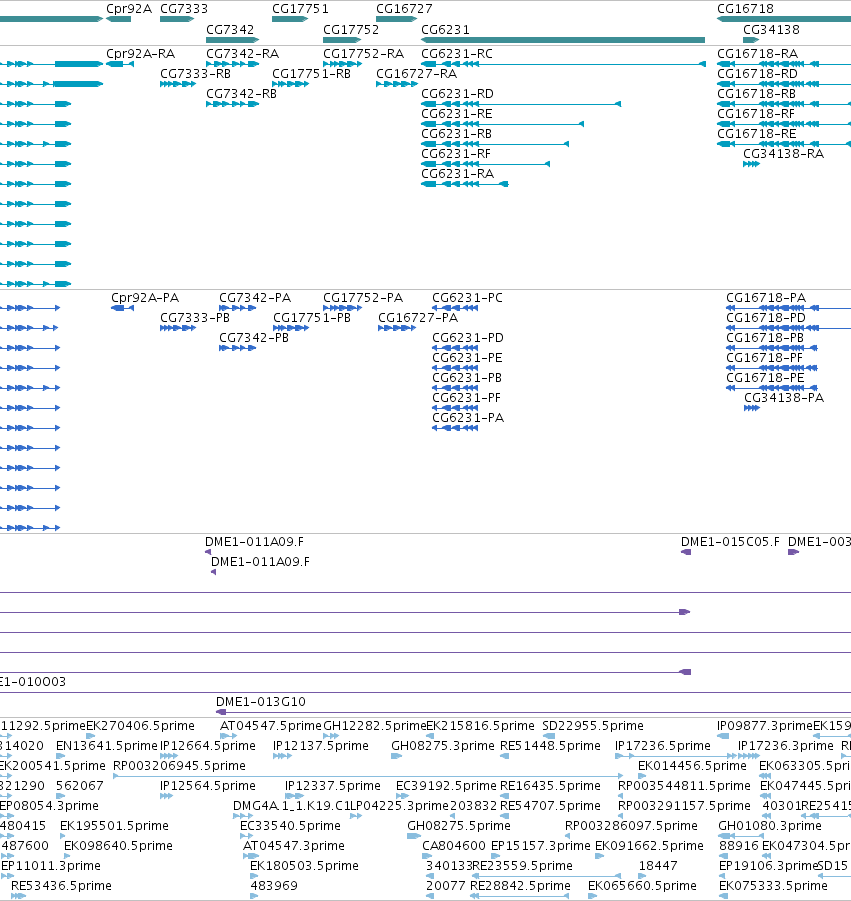Click protein CG17752-PA
The image size is (851, 901).
[x=363, y=298]
